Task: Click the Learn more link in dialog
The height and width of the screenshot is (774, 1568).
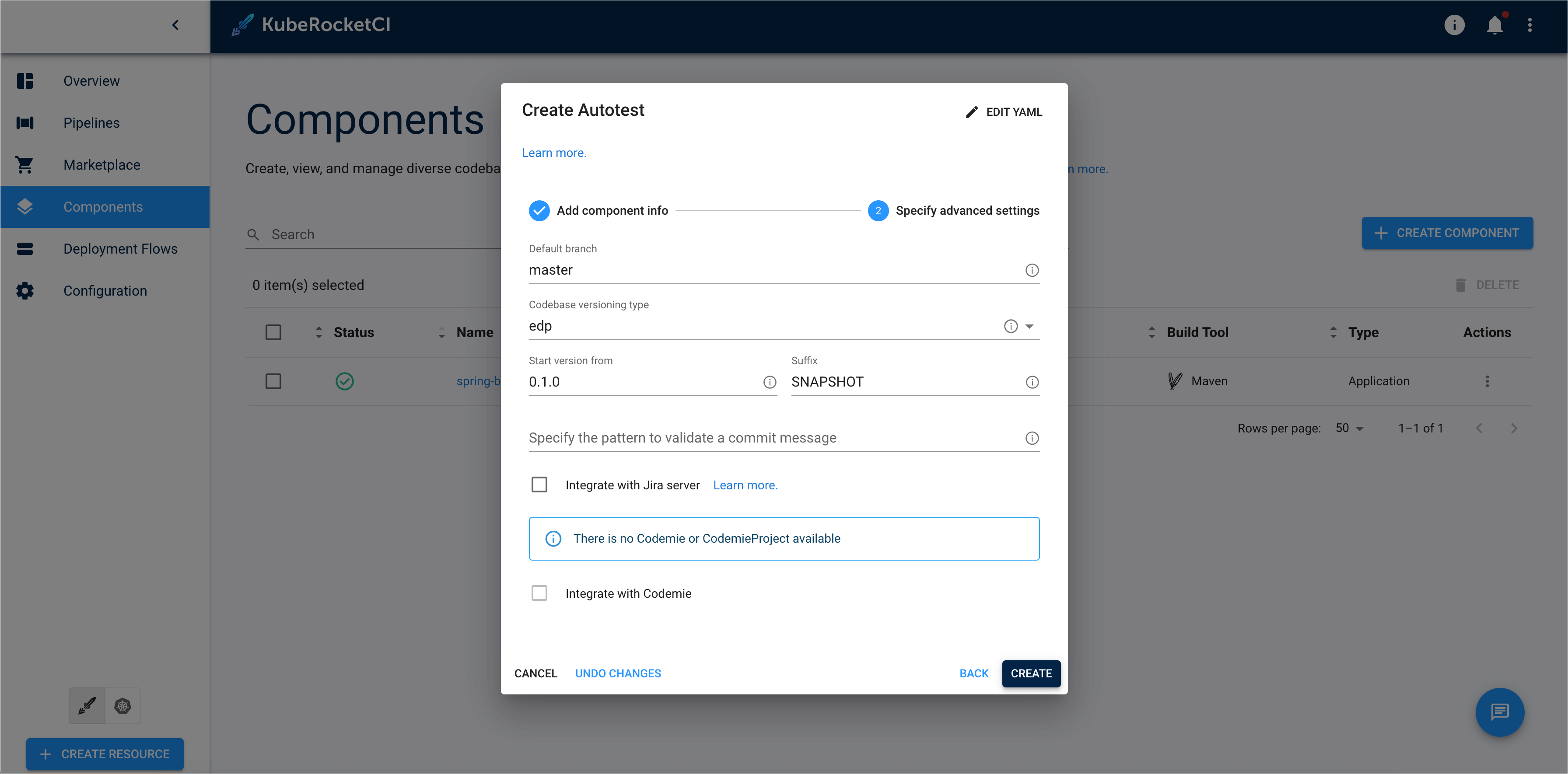Action: (x=553, y=152)
